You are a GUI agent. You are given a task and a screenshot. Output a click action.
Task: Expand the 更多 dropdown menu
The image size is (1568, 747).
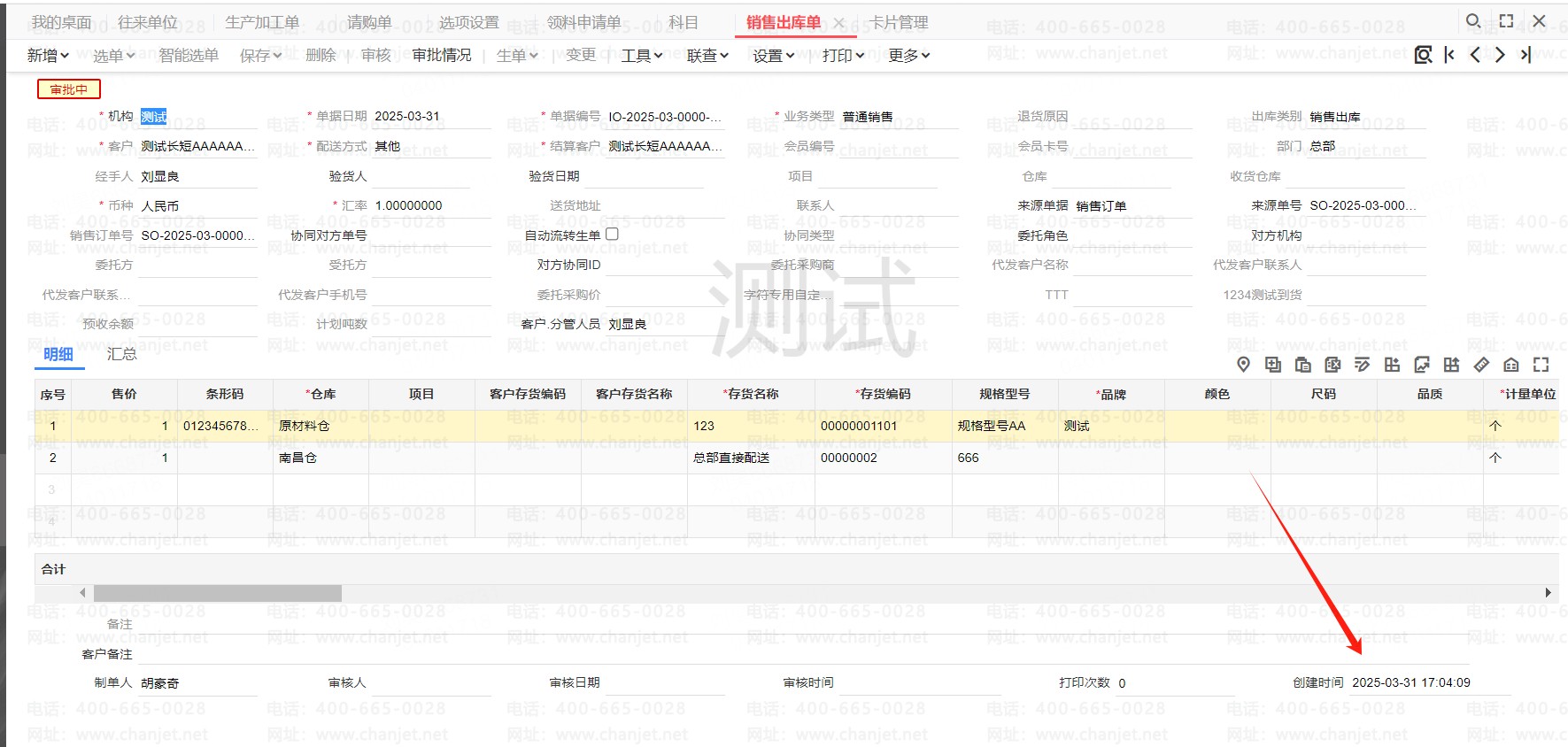[x=909, y=56]
